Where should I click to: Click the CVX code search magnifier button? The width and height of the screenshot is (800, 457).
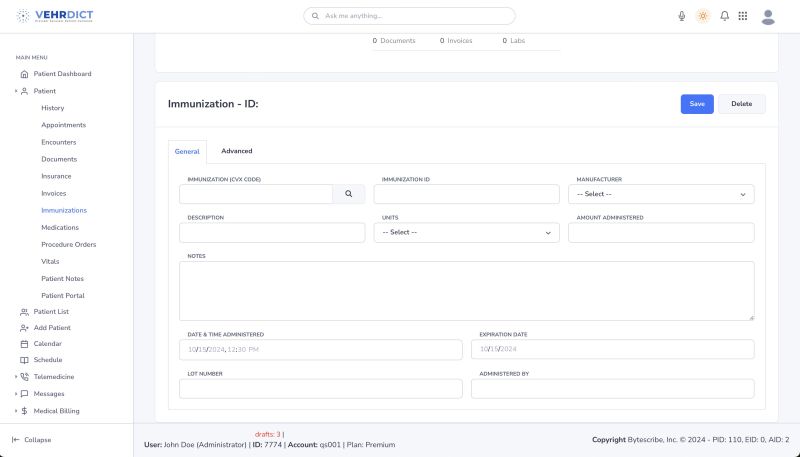pyautogui.click(x=348, y=194)
